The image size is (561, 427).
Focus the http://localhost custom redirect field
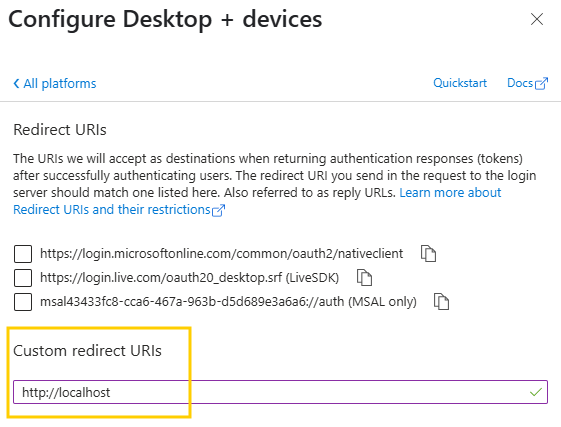[280, 392]
